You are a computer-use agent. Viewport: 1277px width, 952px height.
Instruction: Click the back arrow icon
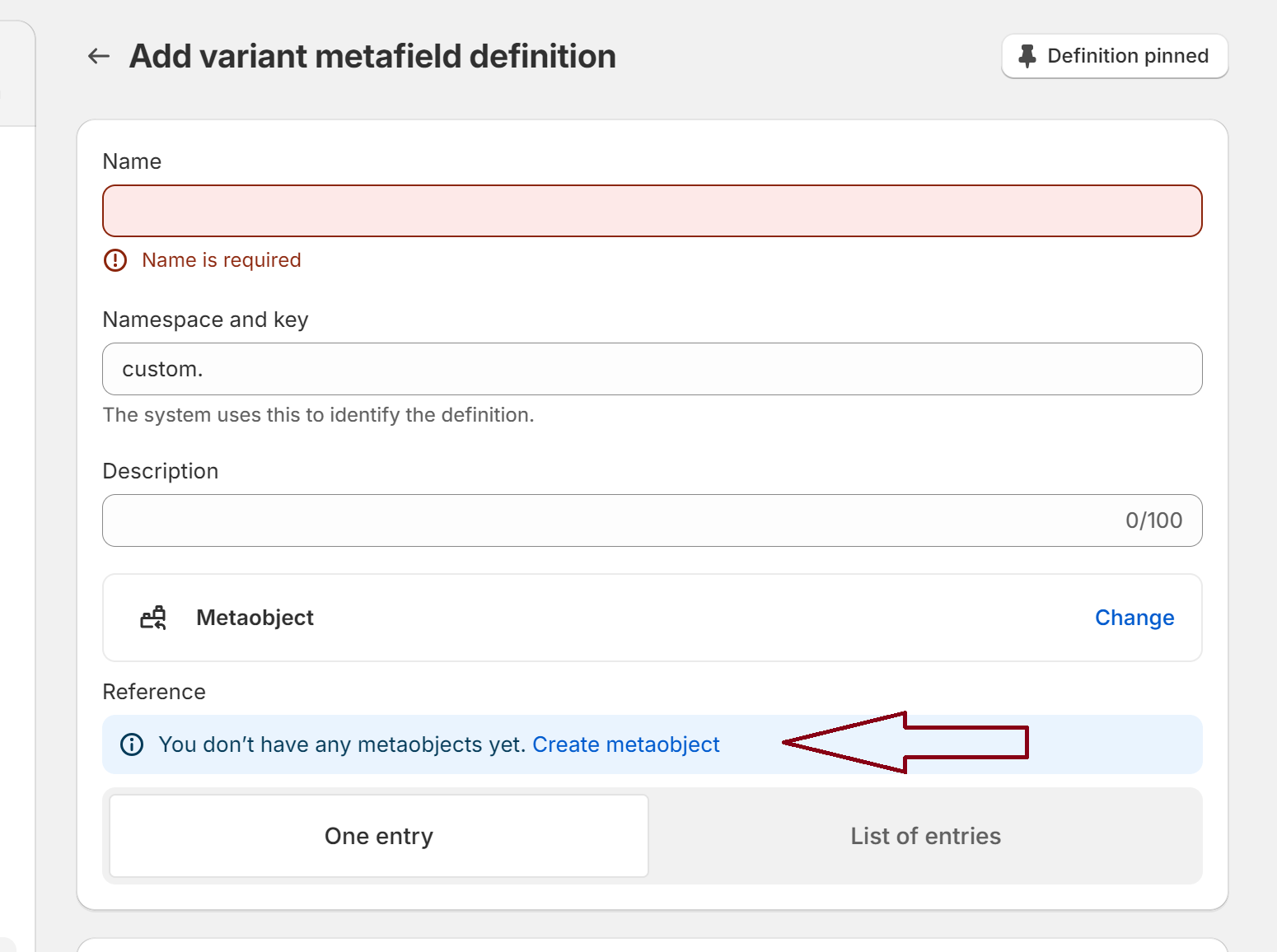[99, 56]
